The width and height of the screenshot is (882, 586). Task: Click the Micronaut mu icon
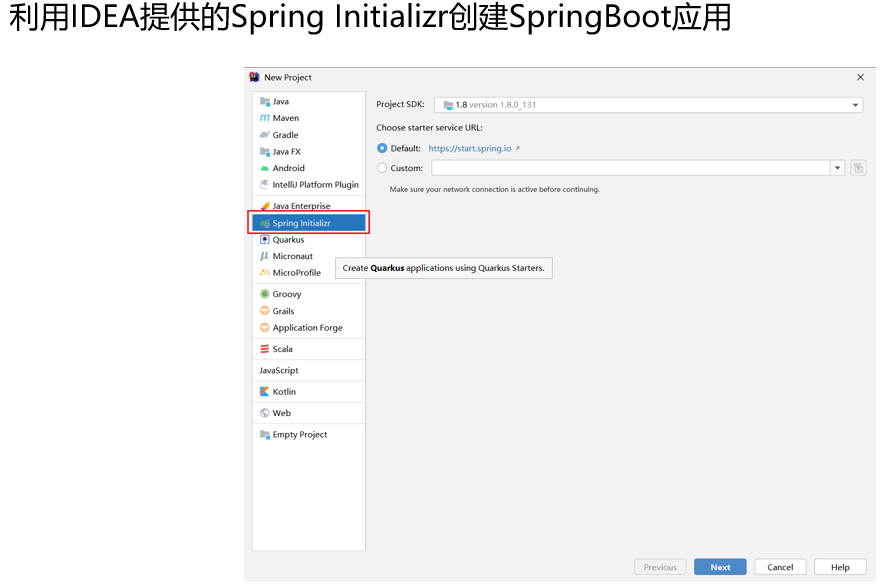coord(264,256)
